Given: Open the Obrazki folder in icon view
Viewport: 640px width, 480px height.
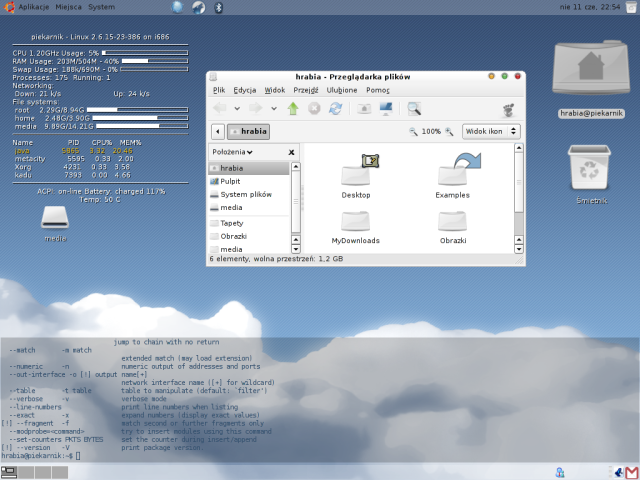Looking at the screenshot, I should [x=453, y=228].
